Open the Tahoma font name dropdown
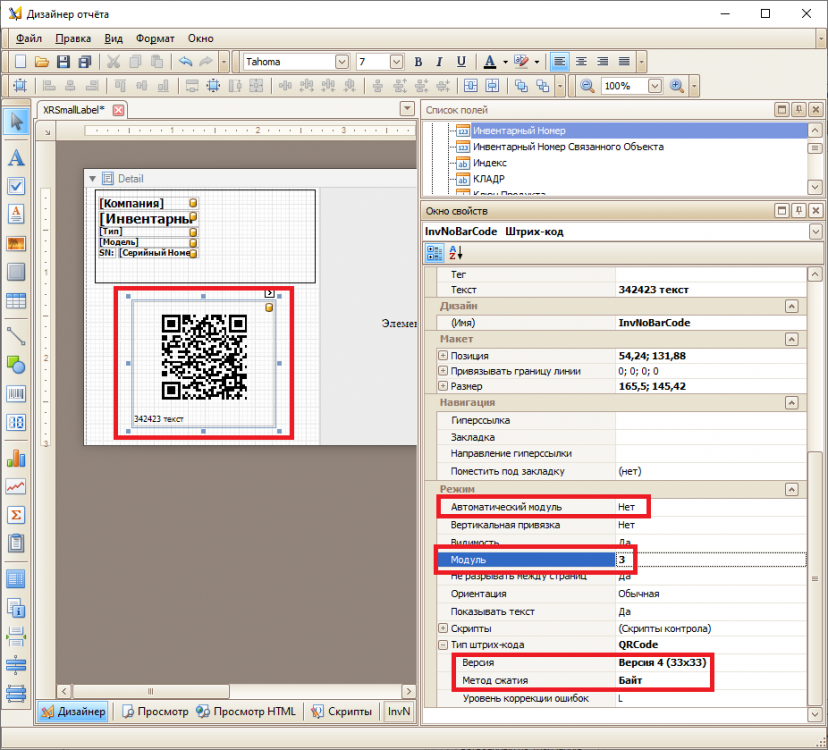The image size is (828, 750). tap(342, 62)
